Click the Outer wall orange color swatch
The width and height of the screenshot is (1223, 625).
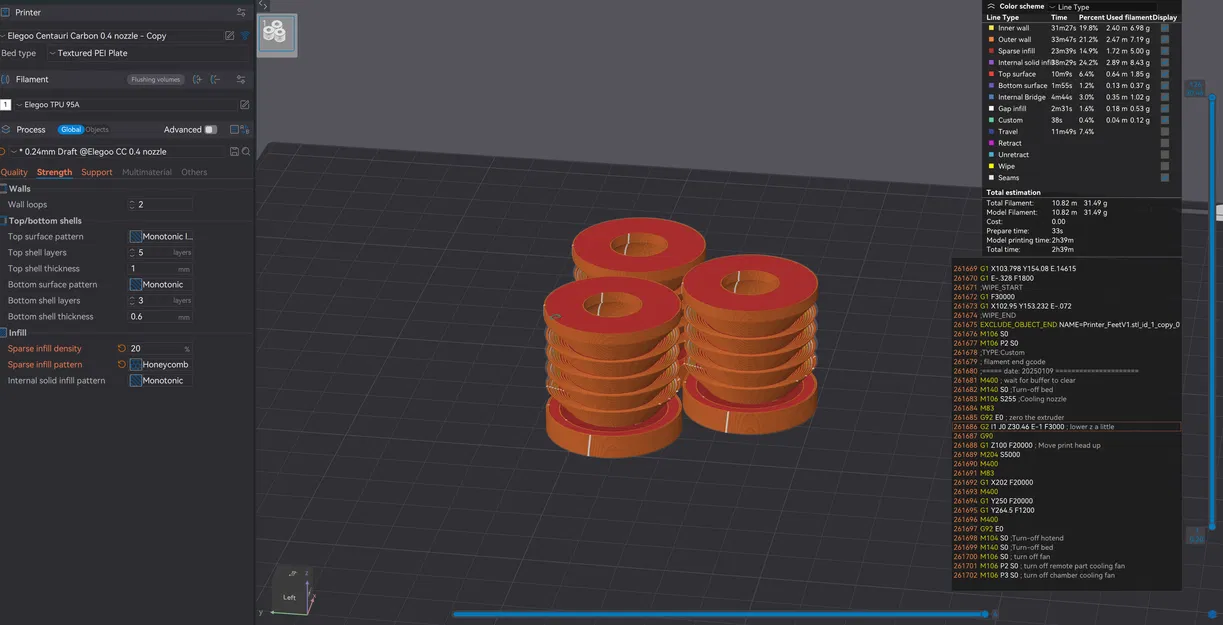[990, 40]
